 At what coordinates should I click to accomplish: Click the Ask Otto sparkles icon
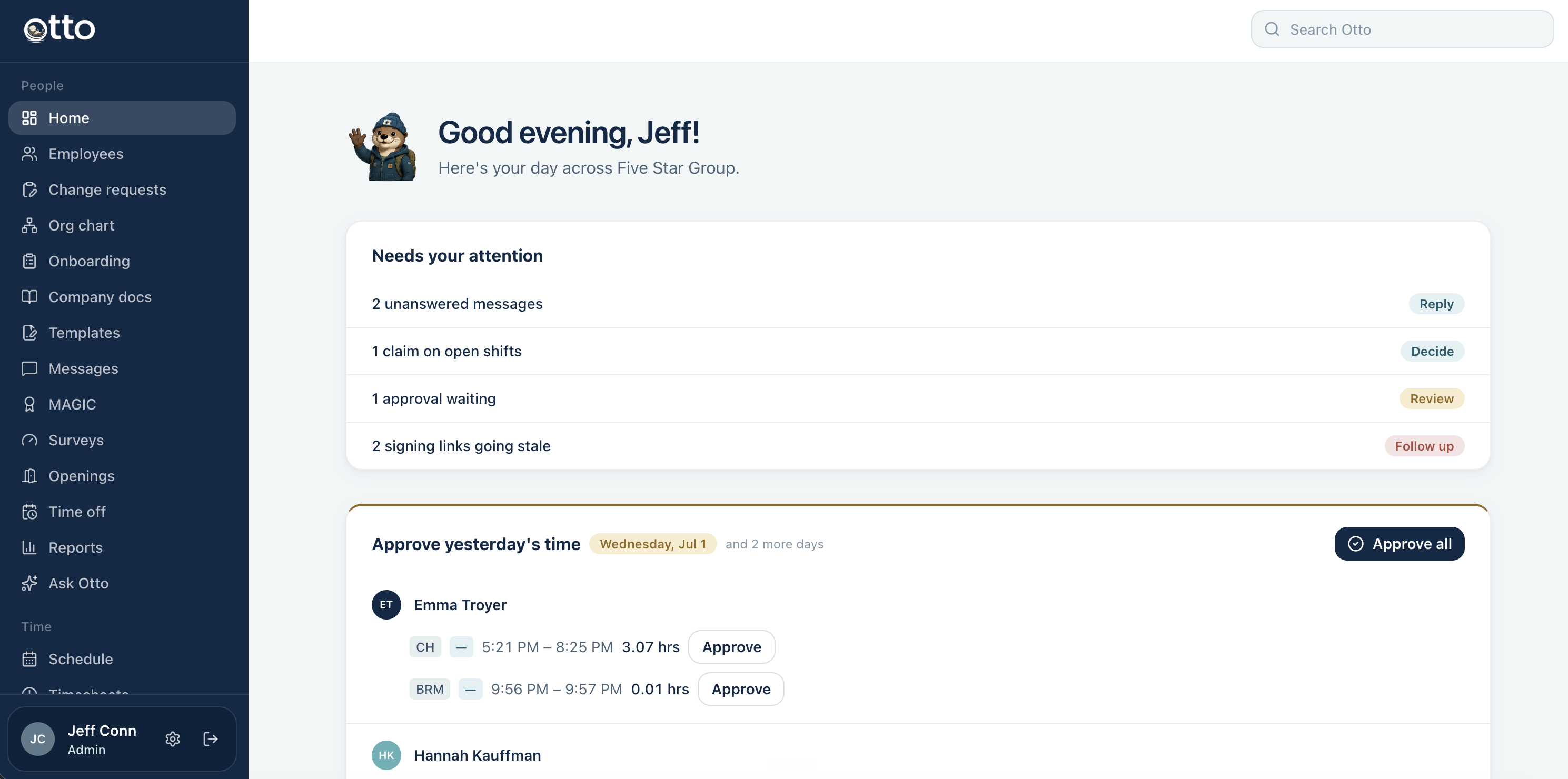coord(29,584)
